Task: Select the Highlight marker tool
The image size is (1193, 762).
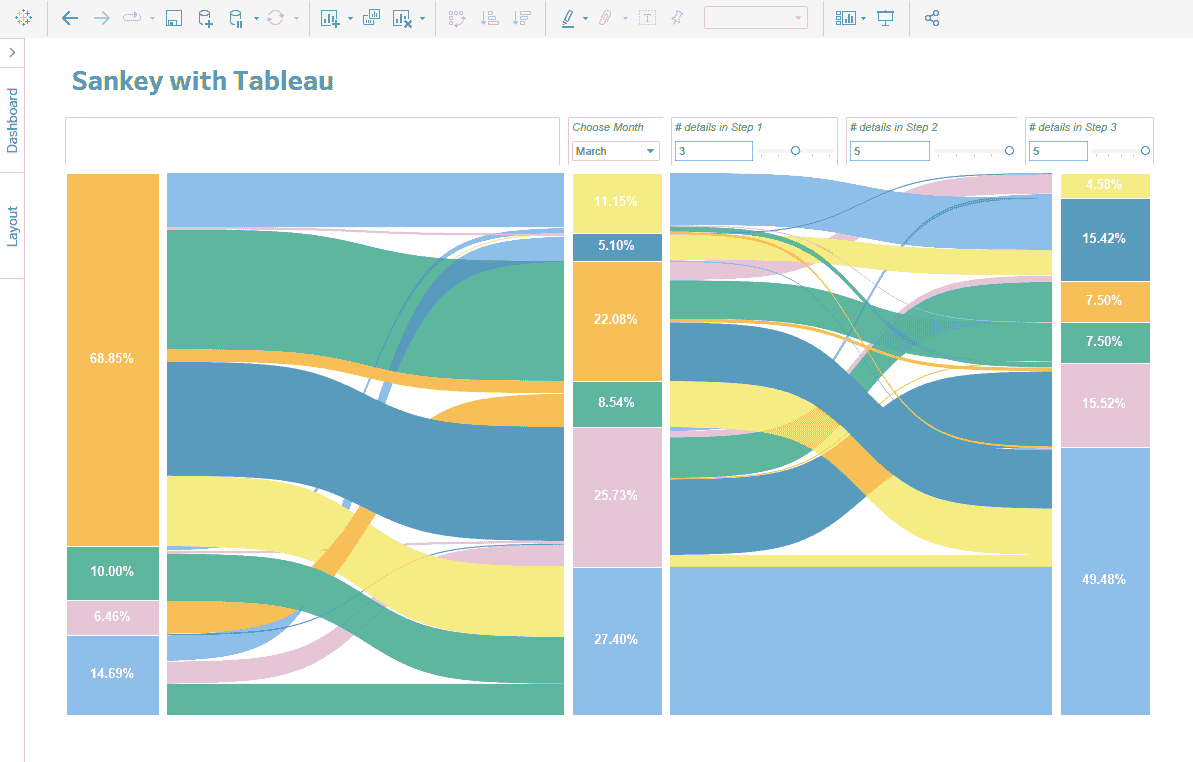Action: [568, 18]
